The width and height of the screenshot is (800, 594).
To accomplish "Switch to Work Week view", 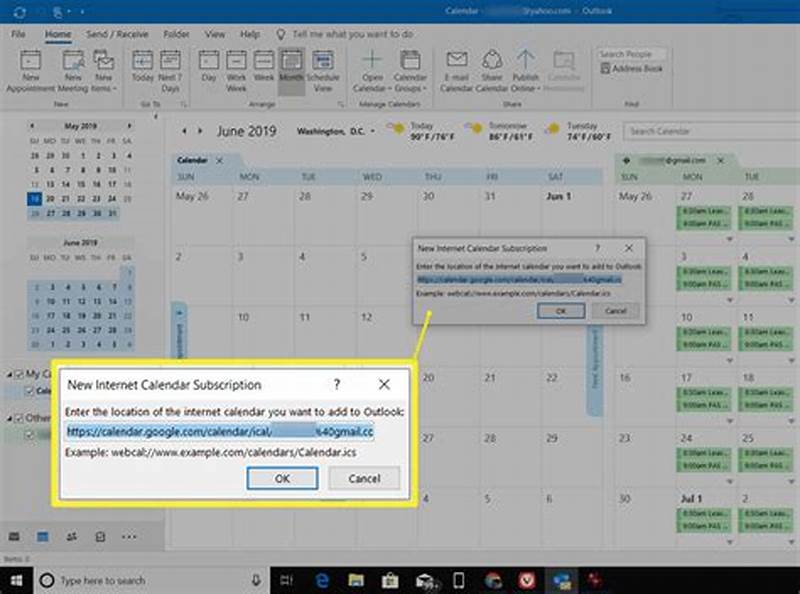I will pos(234,68).
